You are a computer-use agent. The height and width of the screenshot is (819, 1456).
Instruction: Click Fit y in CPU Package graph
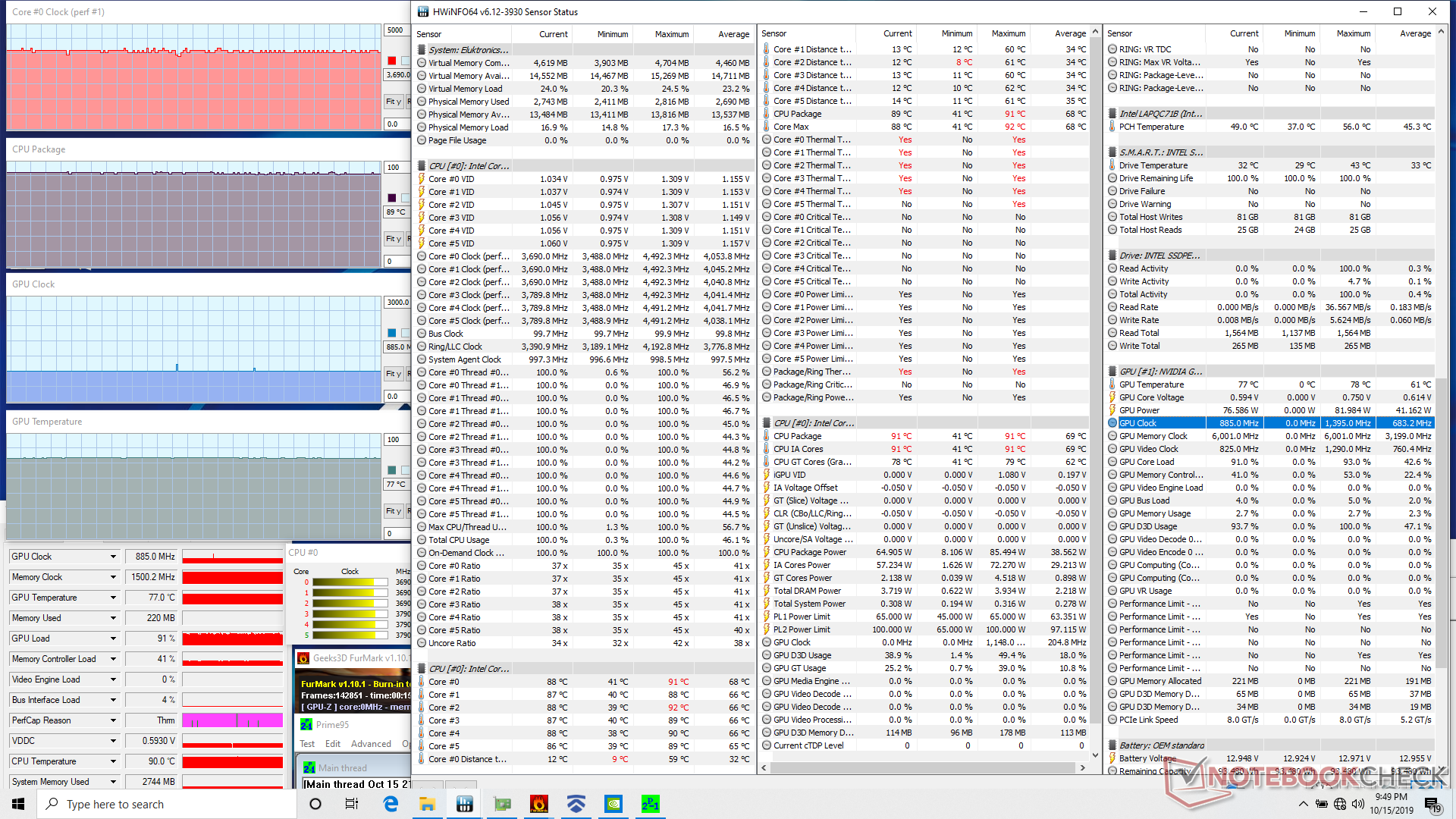coord(393,239)
